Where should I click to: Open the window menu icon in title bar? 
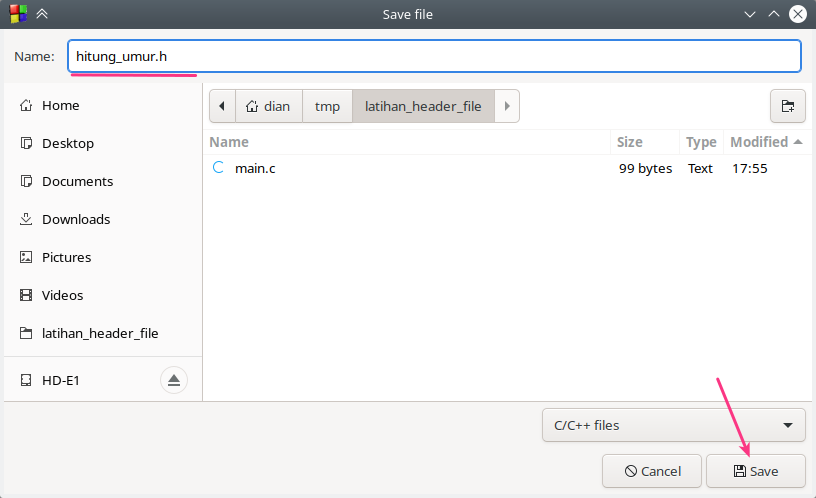point(18,14)
